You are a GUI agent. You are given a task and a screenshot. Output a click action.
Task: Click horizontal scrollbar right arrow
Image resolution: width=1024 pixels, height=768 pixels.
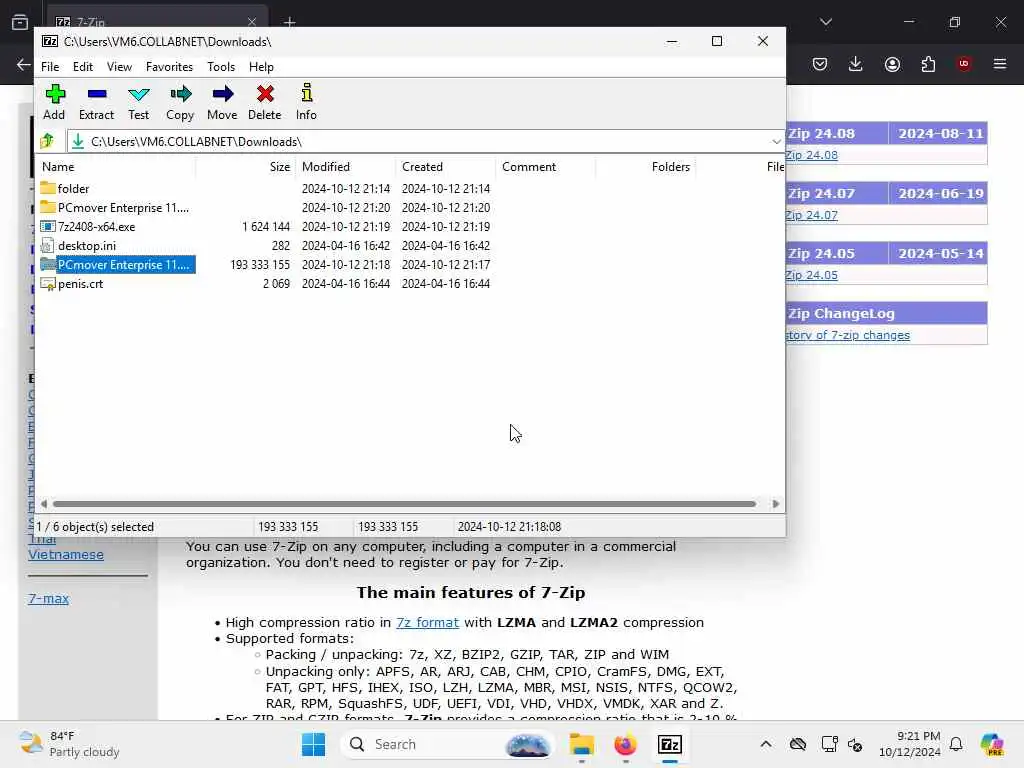coord(775,504)
